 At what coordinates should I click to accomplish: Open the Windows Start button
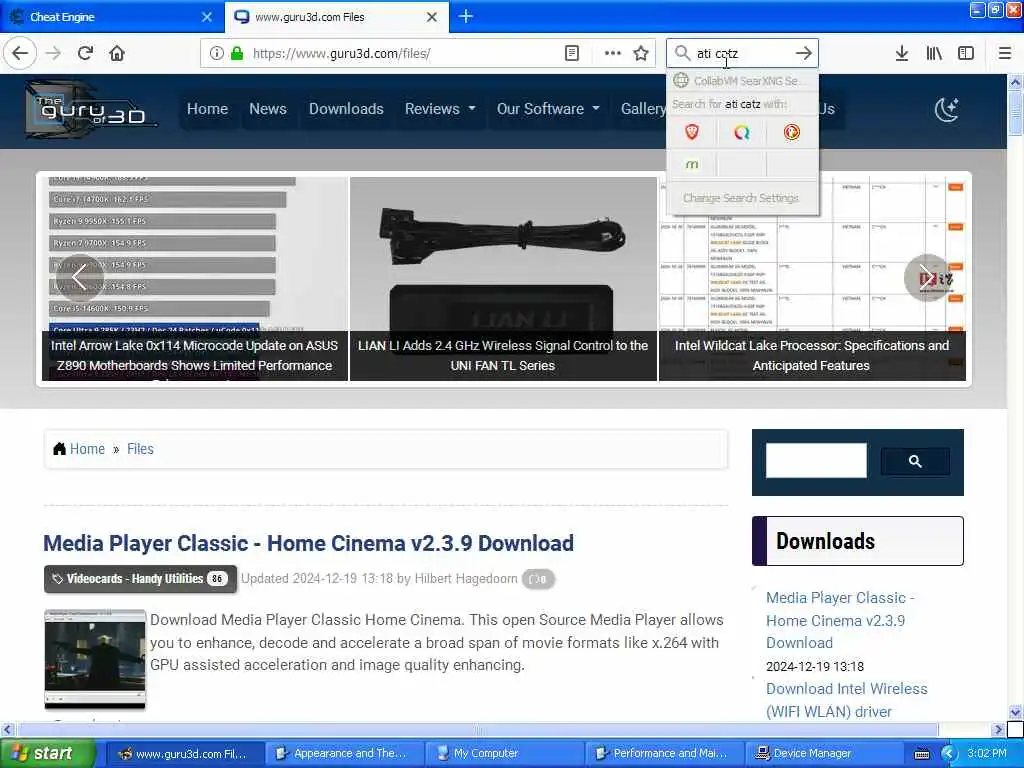[48, 754]
